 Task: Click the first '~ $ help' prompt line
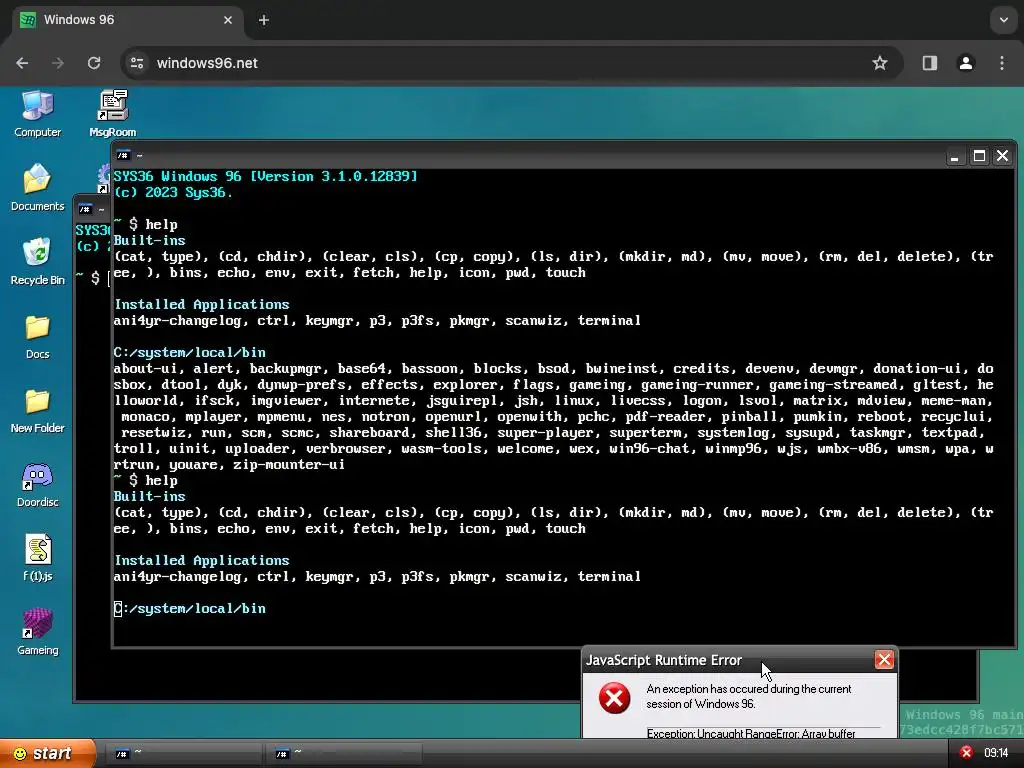pyautogui.click(x=146, y=224)
